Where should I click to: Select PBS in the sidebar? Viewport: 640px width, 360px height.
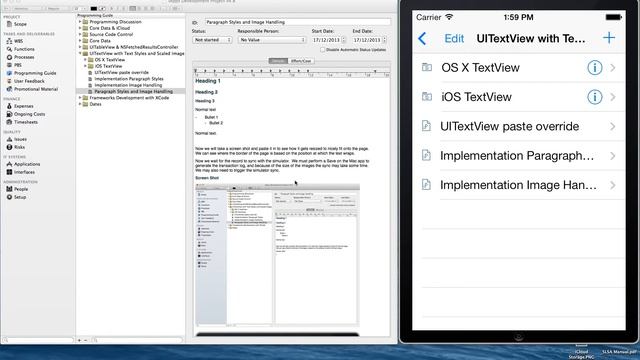tap(14, 65)
